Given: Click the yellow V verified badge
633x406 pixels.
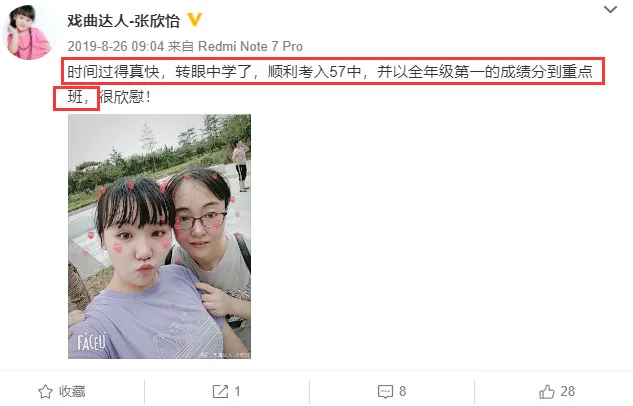Looking at the screenshot, I should 195,19.
